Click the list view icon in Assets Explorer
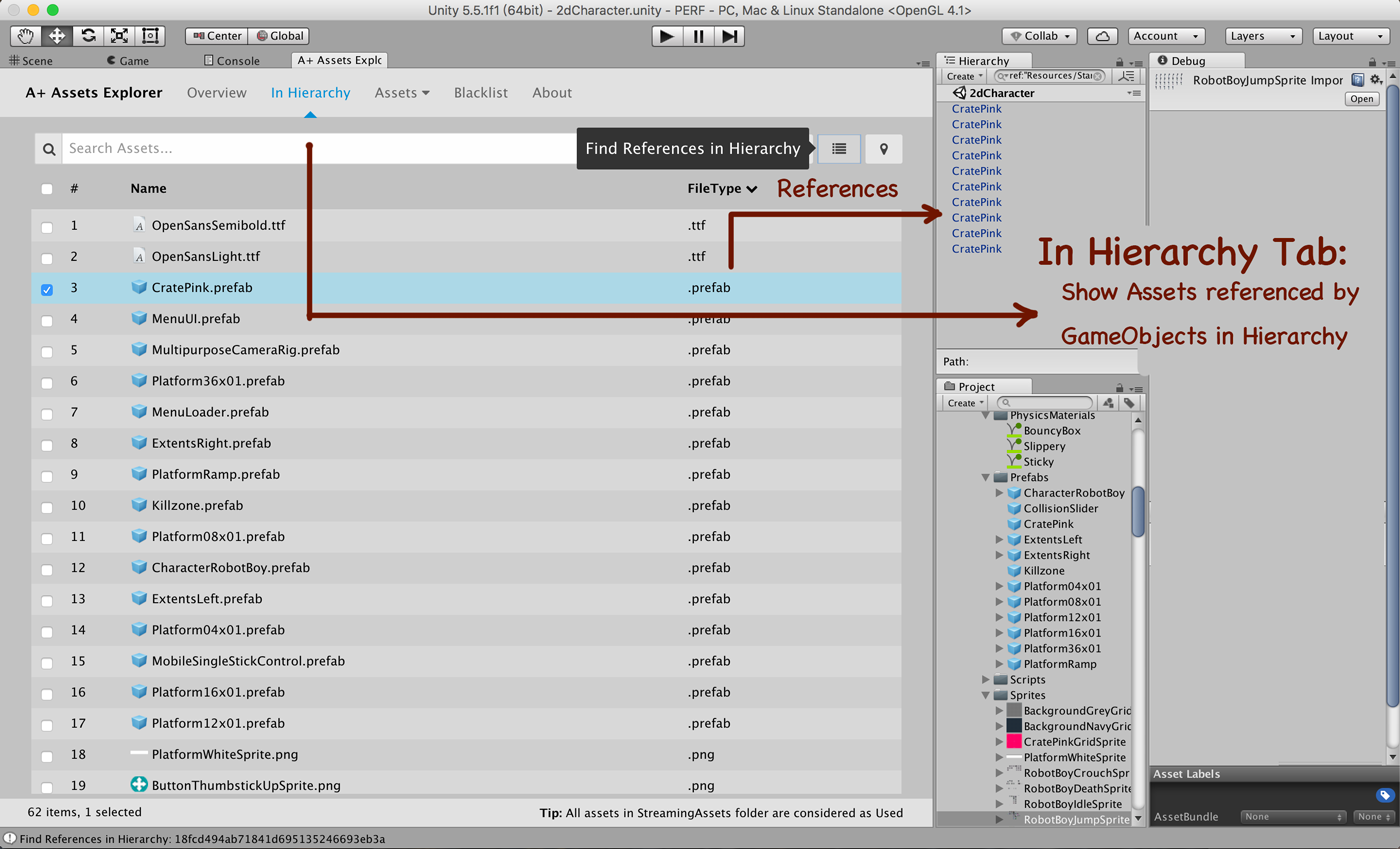Screen dimensions: 1400x849 click(839, 148)
